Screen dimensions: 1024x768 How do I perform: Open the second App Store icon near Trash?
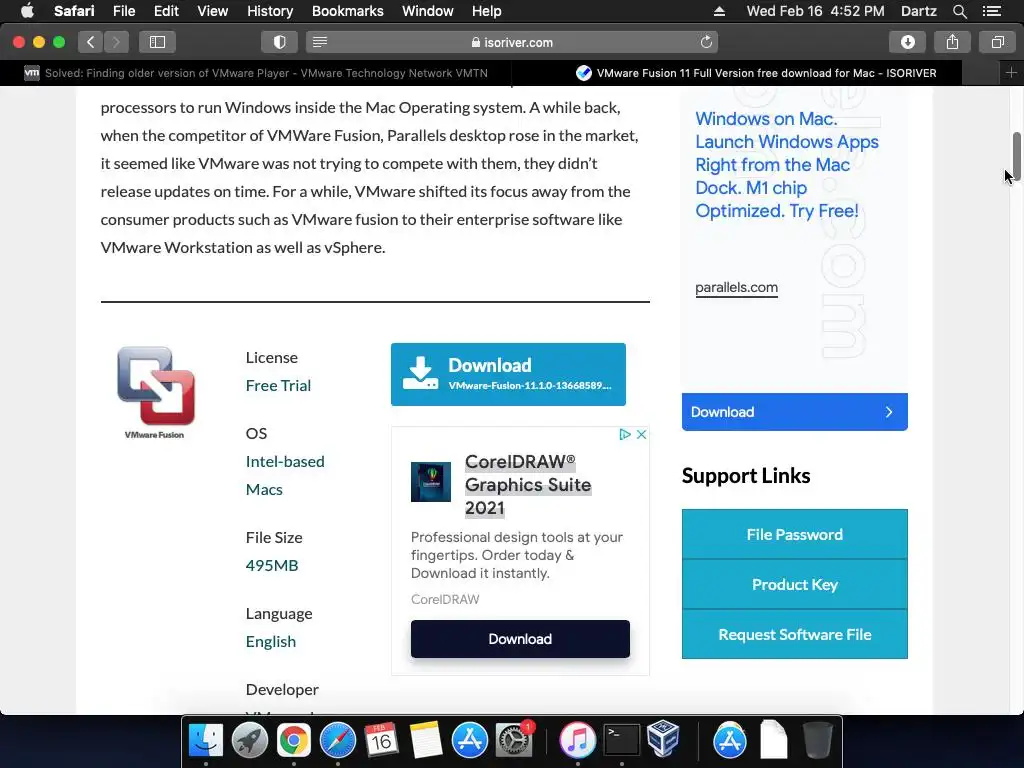coord(729,740)
